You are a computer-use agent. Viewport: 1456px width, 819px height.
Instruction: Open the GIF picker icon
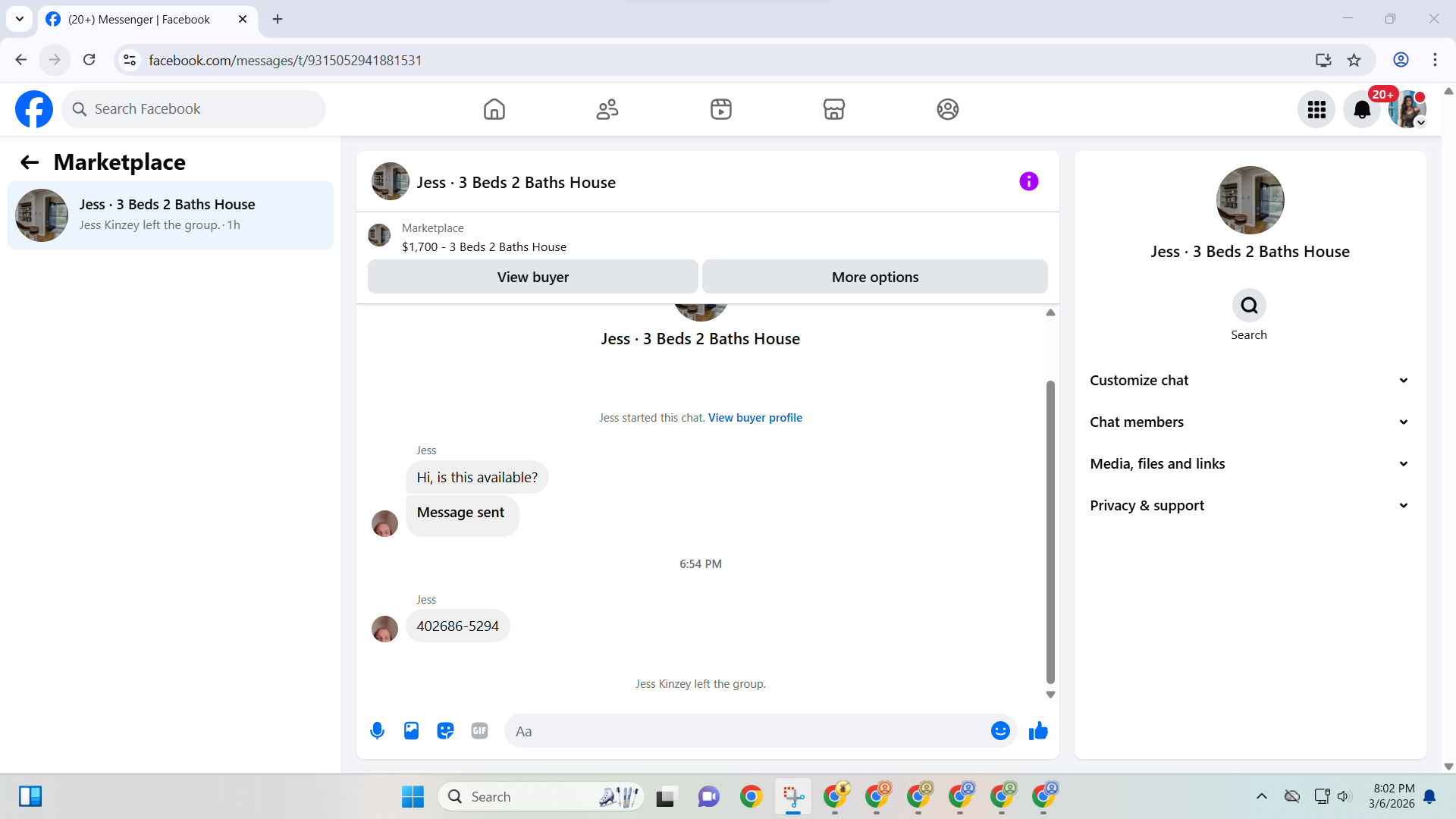pos(479,731)
